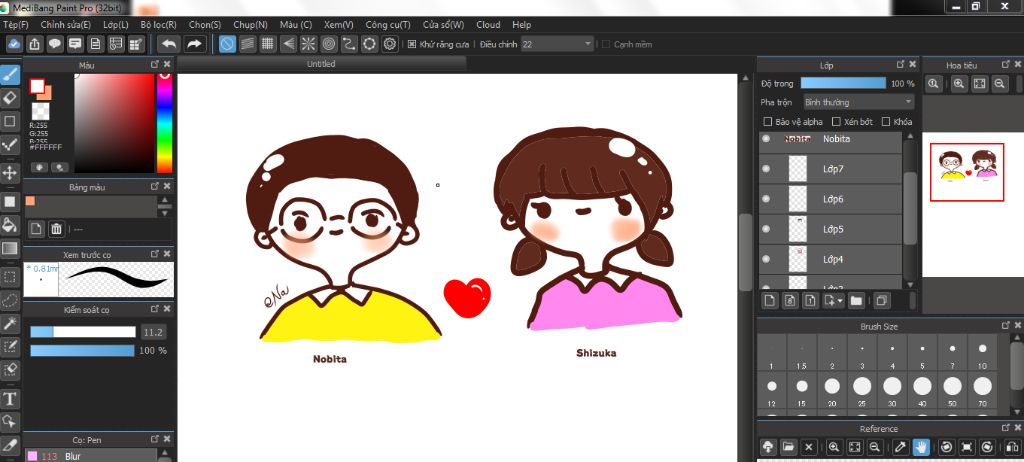Enable vanishing point snap guide
The height and width of the screenshot is (462, 1024).
288,44
